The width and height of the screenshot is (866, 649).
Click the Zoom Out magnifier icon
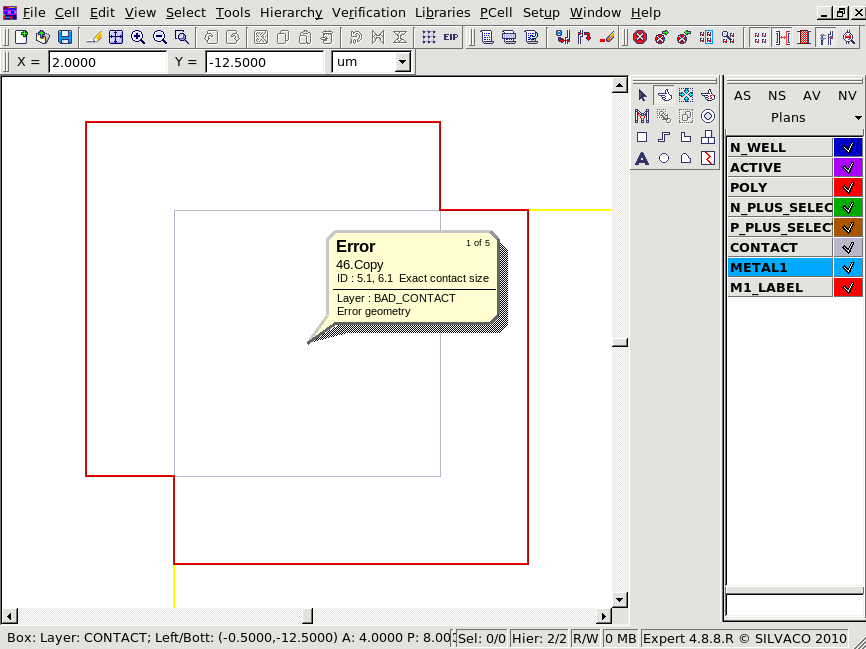160,37
